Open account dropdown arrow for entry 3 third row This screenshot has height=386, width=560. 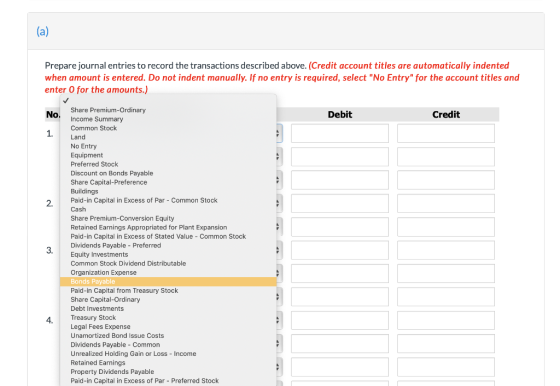coord(278,297)
